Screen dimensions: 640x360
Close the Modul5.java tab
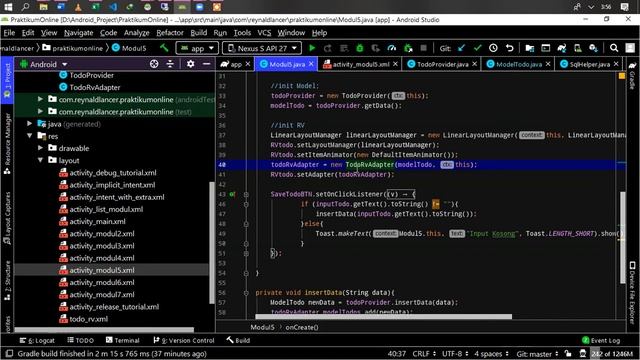(x=311, y=64)
